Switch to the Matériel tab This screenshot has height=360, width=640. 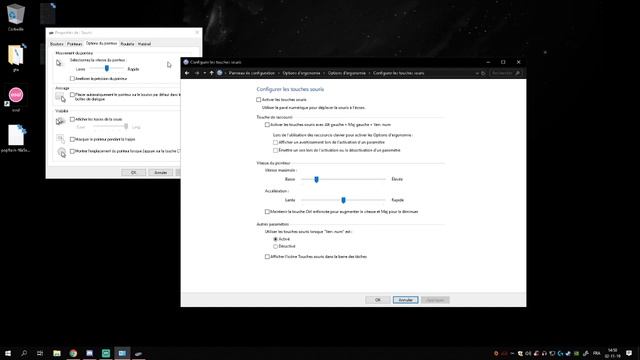(144, 44)
